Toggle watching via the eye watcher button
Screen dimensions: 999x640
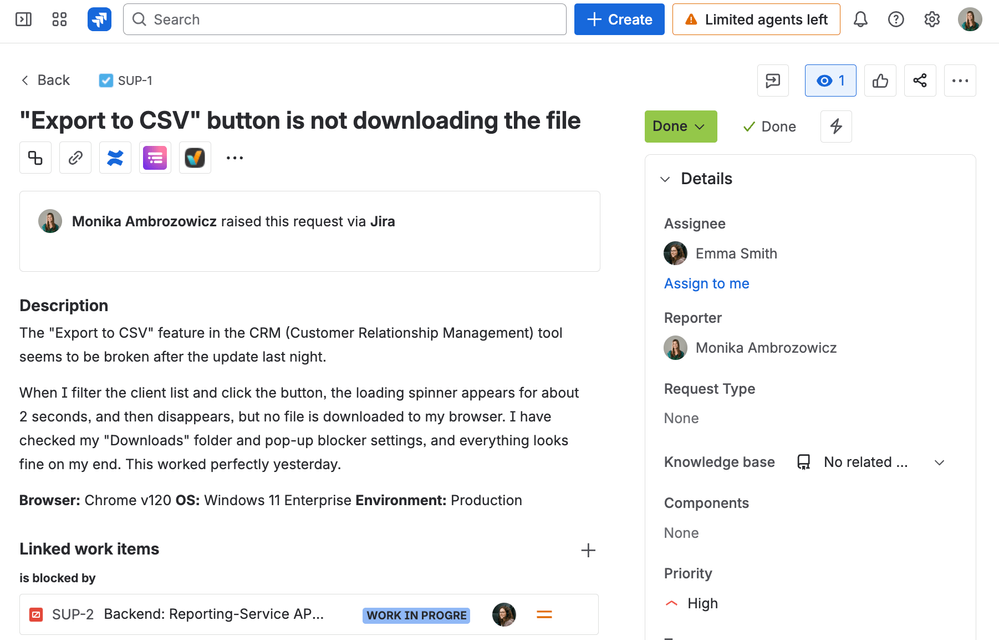(x=830, y=81)
